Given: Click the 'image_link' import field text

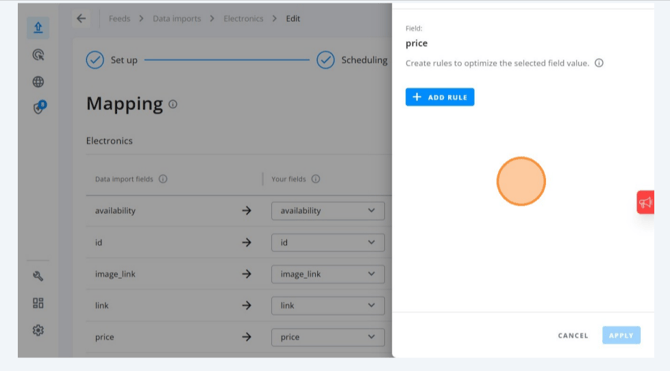Looking at the screenshot, I should pyautogui.click(x=115, y=274).
